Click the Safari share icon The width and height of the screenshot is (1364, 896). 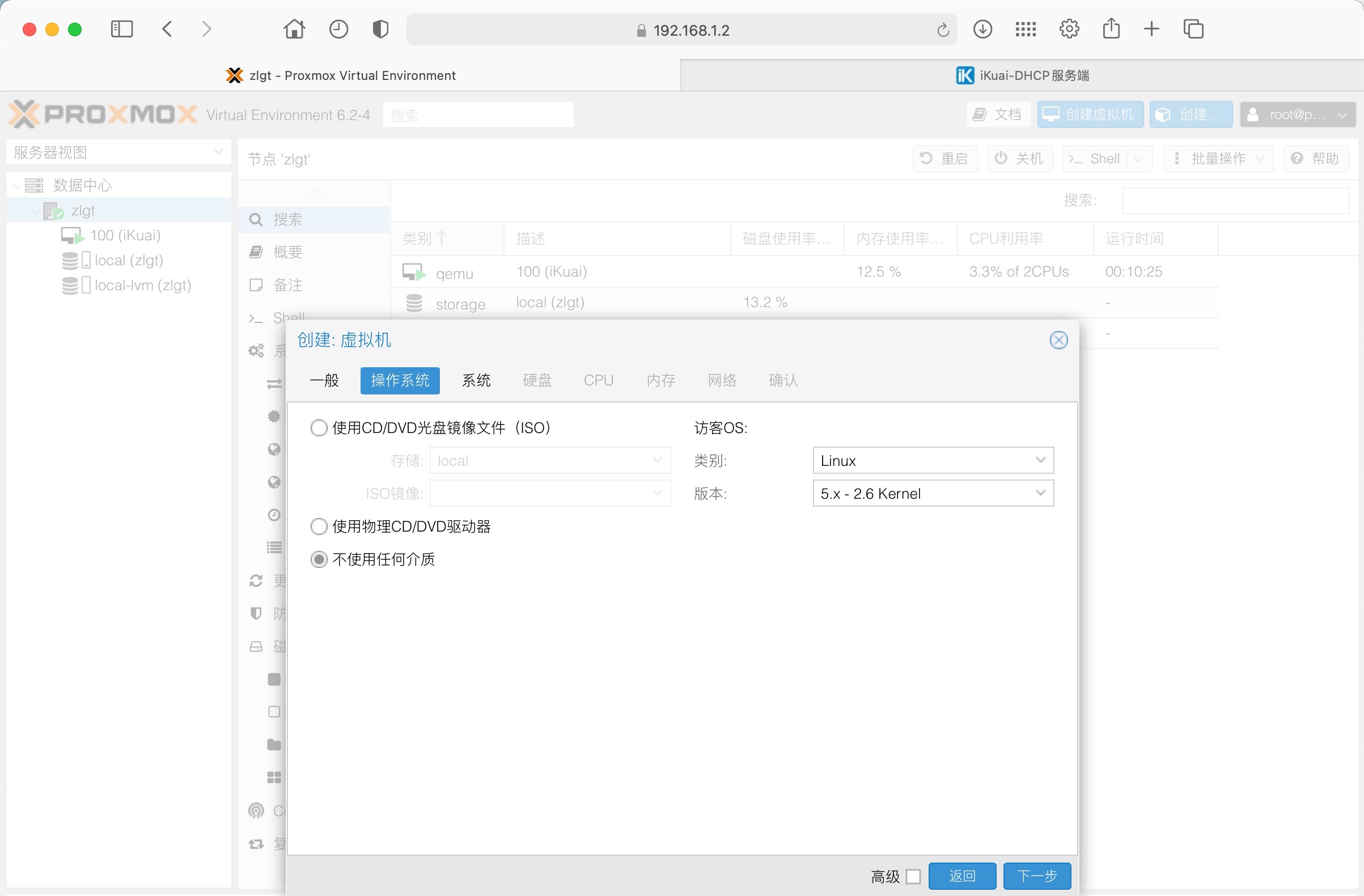pyautogui.click(x=1111, y=29)
